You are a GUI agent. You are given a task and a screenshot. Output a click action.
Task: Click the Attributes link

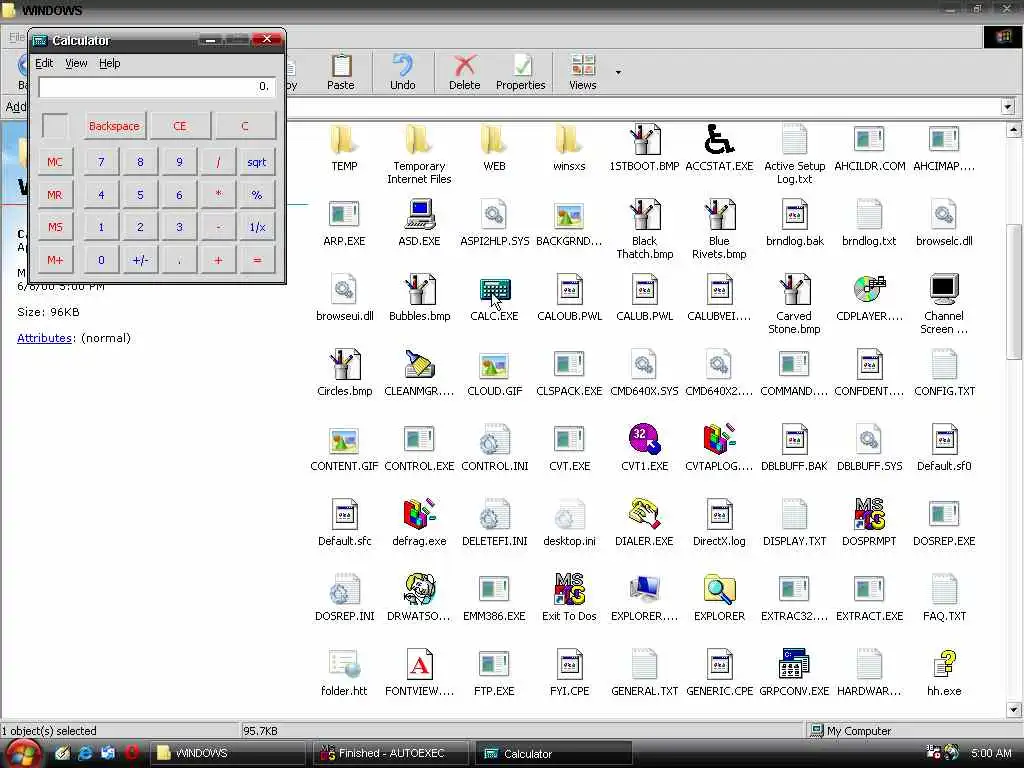44,338
